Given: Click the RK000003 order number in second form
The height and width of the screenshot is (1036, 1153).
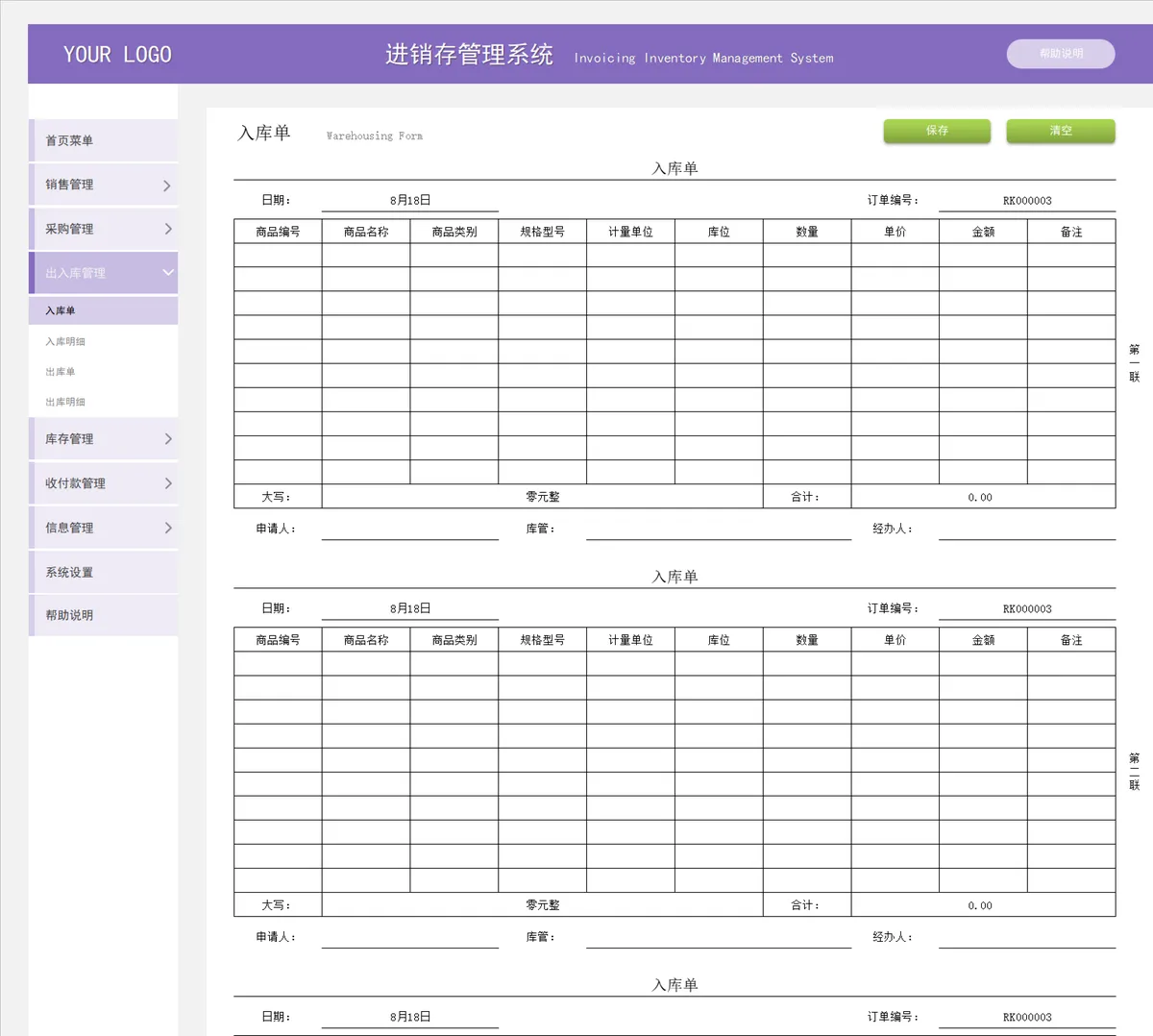Looking at the screenshot, I should point(1027,608).
